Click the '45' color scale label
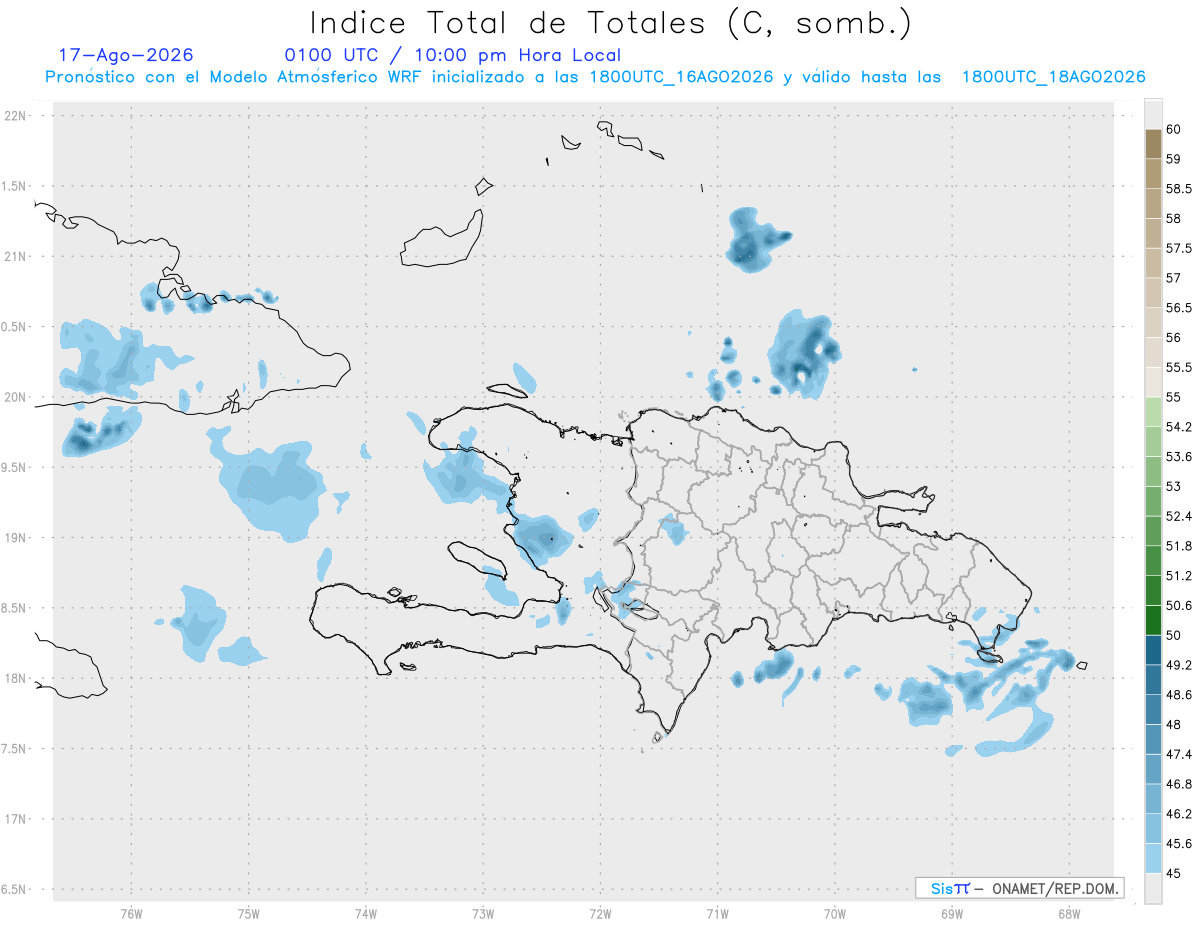Viewport: 1200px width, 927px height. point(1174,873)
